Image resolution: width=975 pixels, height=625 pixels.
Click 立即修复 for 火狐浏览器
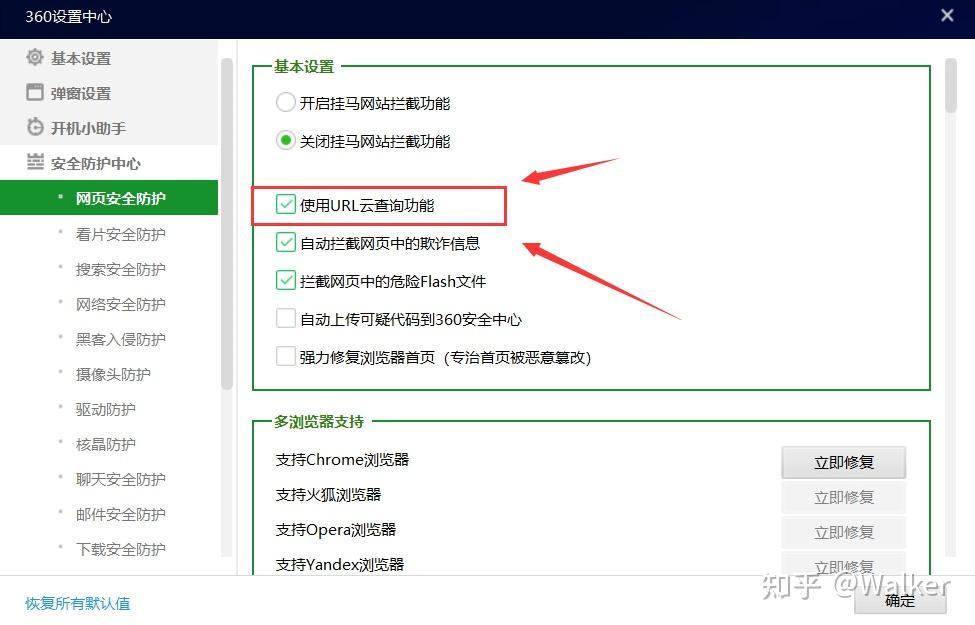tap(843, 497)
